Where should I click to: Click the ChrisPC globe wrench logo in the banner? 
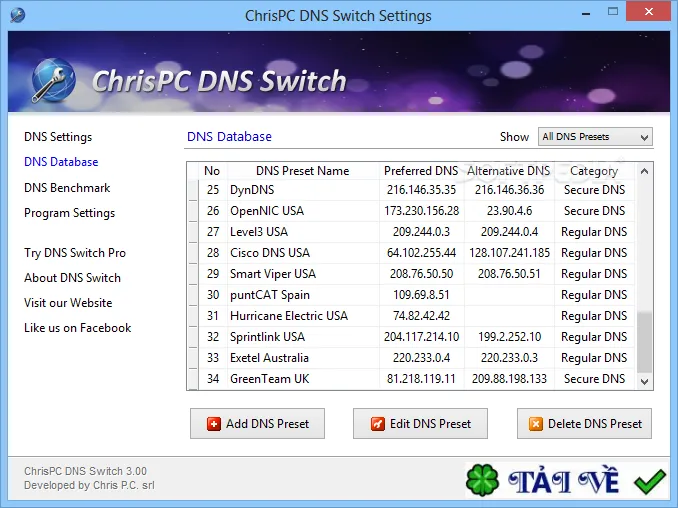(x=54, y=80)
